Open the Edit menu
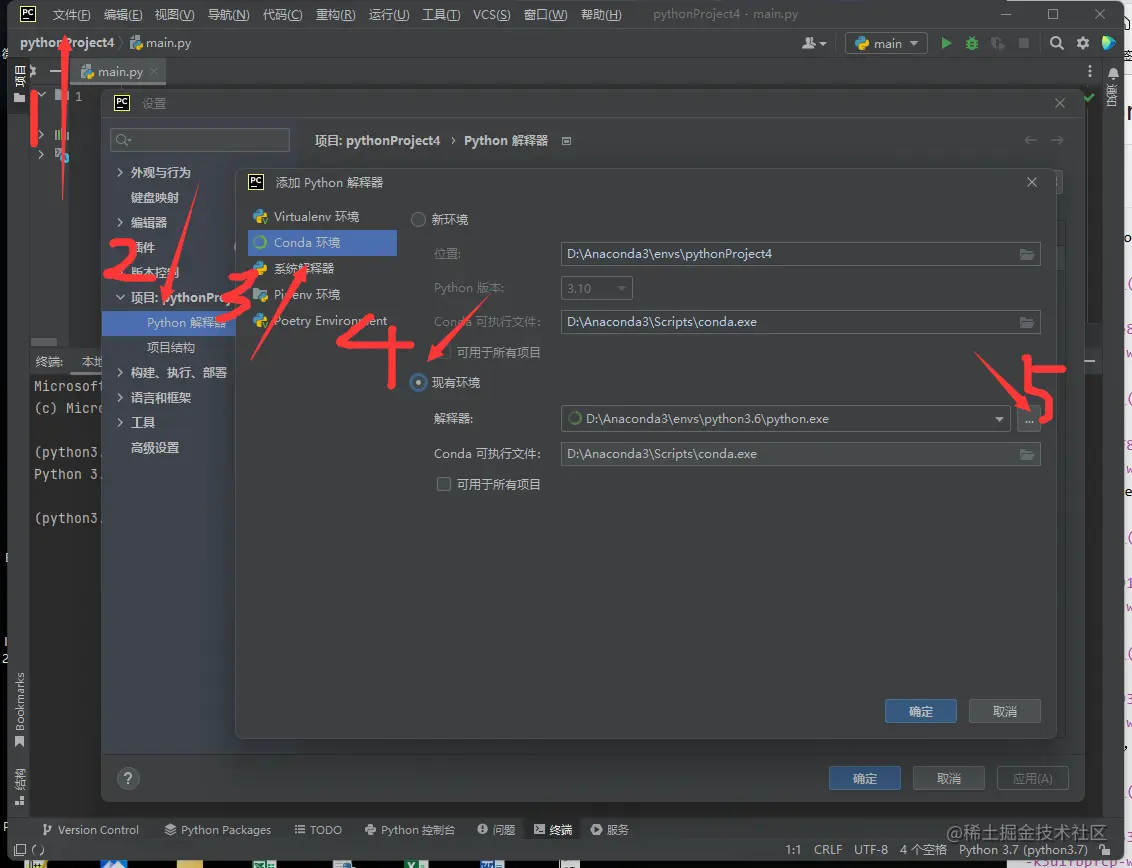This screenshot has height=868, width=1132. (x=123, y=14)
